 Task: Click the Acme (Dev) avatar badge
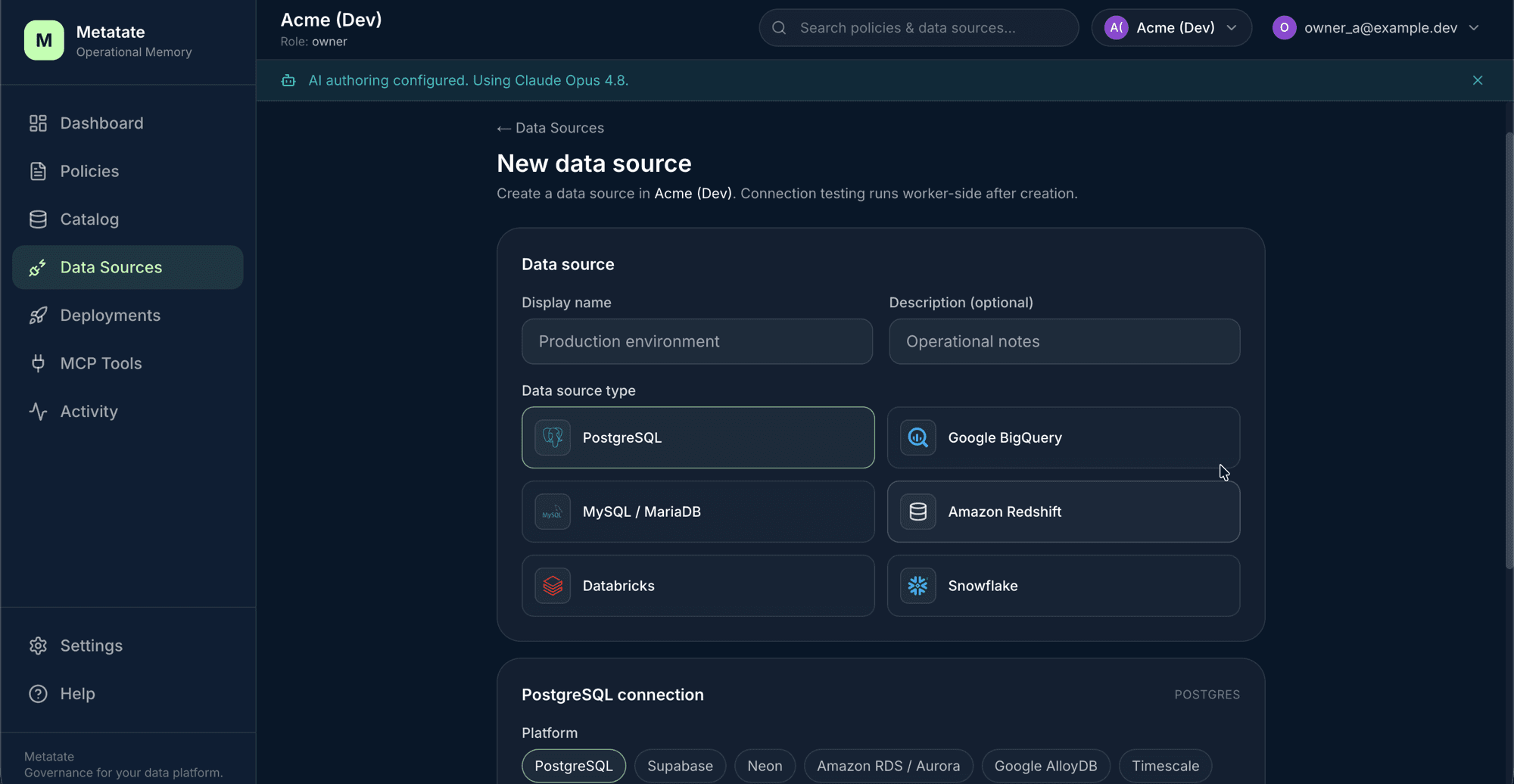point(1117,28)
